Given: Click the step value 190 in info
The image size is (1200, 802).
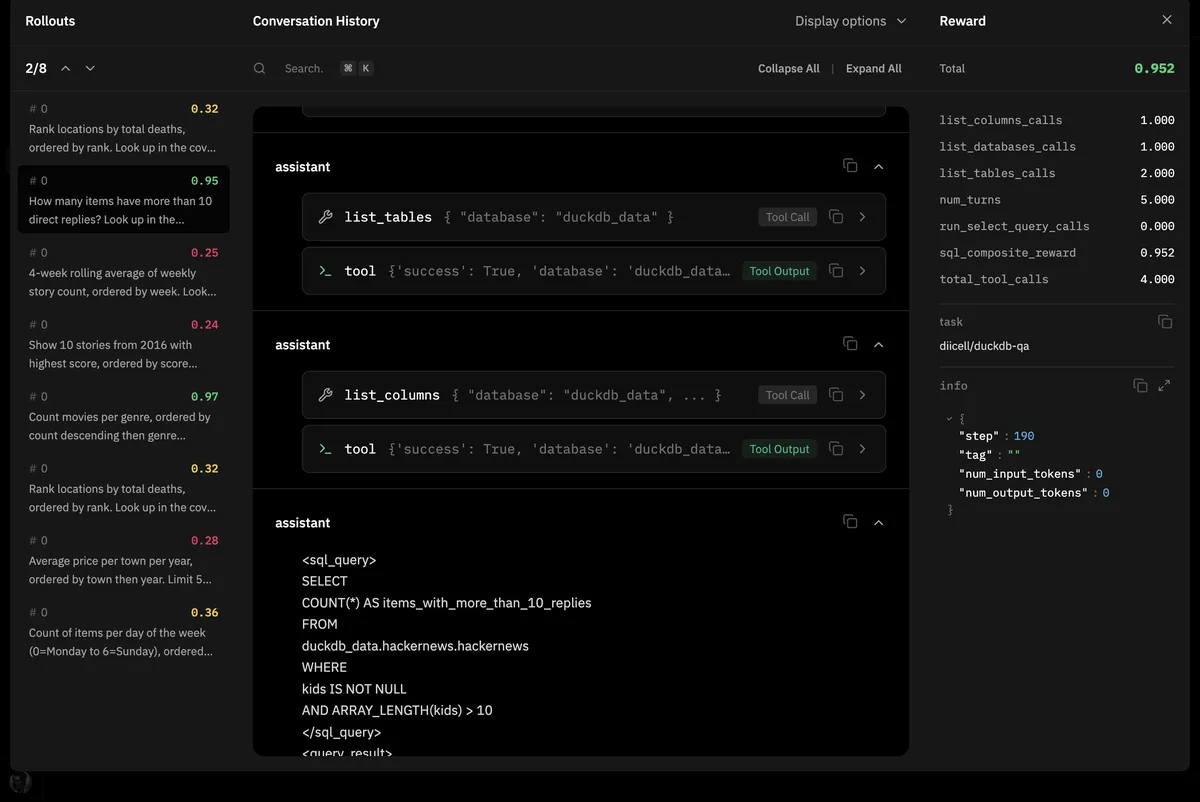Looking at the screenshot, I should click(1023, 436).
